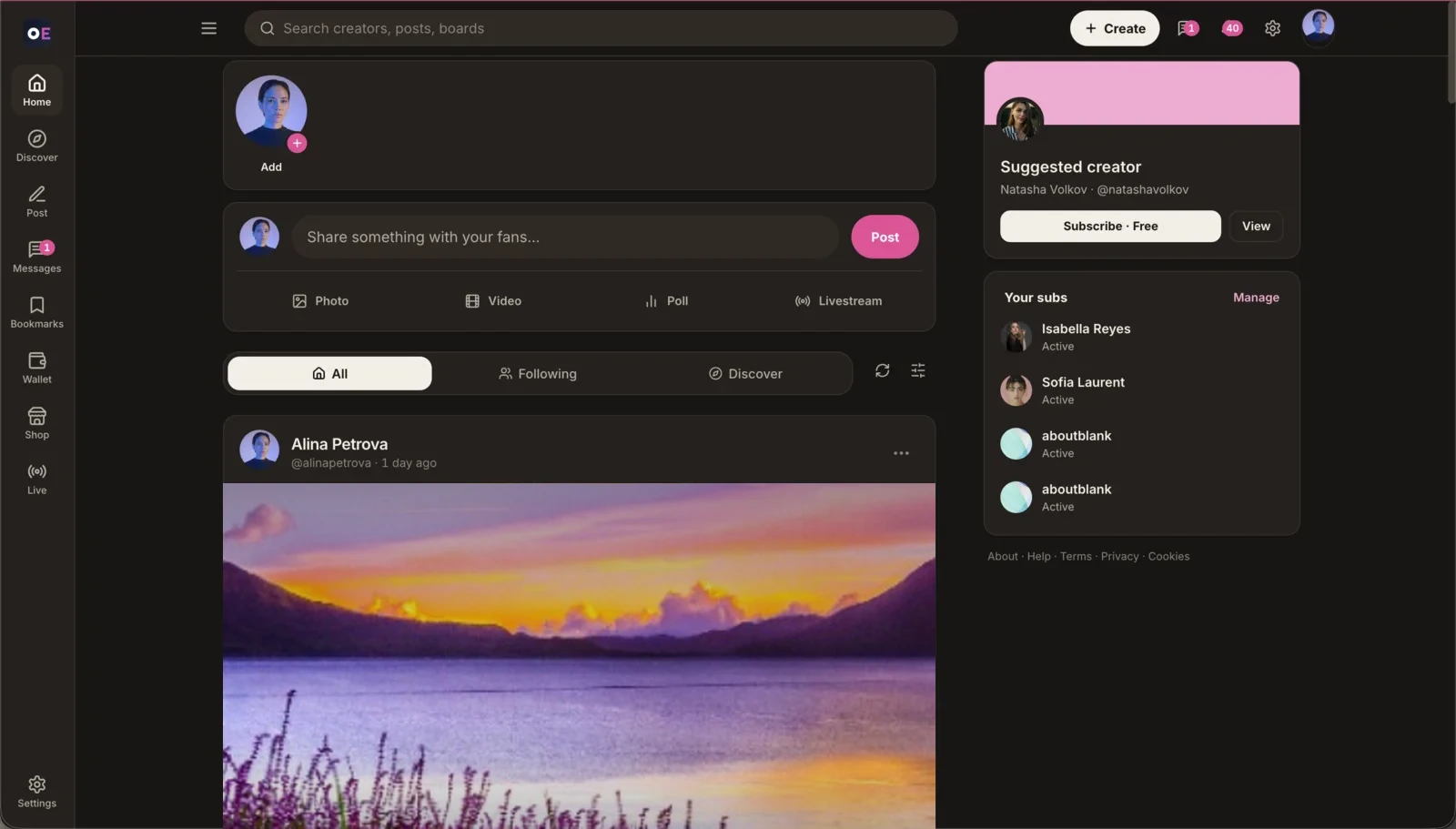Screen dimensions: 1456x829
Task: Toggle the hamburger menu
Action: [208, 28]
